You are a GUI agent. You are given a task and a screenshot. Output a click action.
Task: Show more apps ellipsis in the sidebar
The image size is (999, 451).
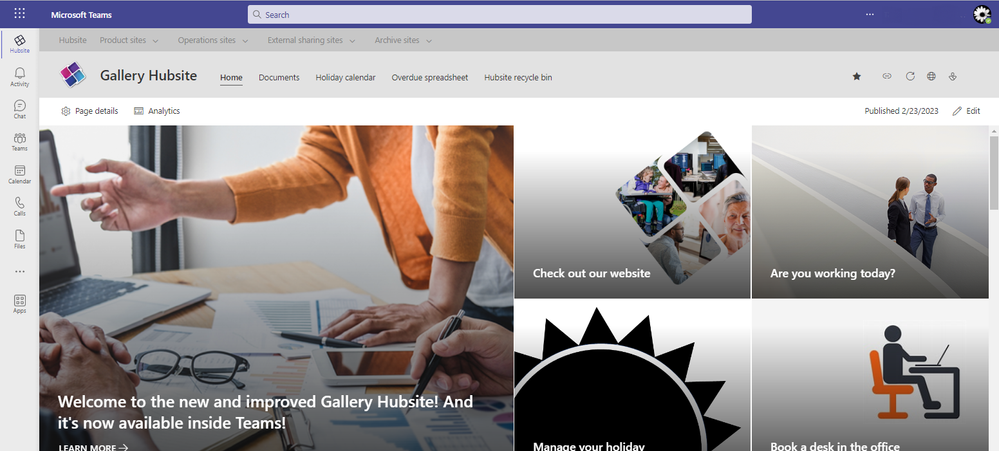pos(20,271)
